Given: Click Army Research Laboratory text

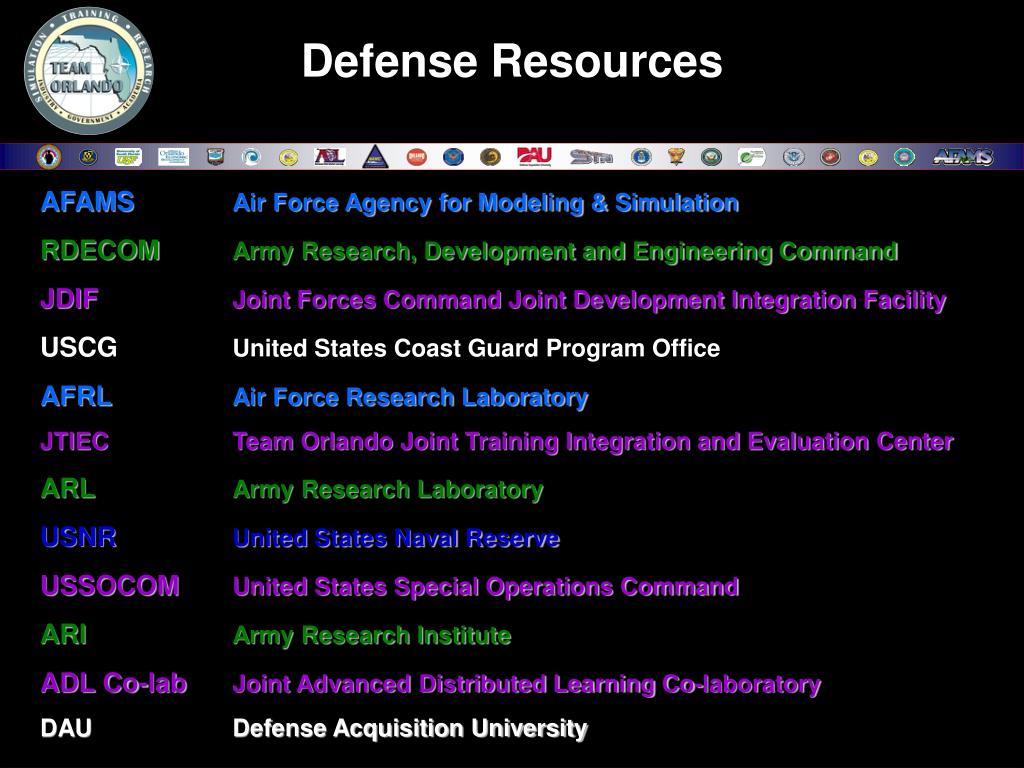Looking at the screenshot, I should coord(388,490).
